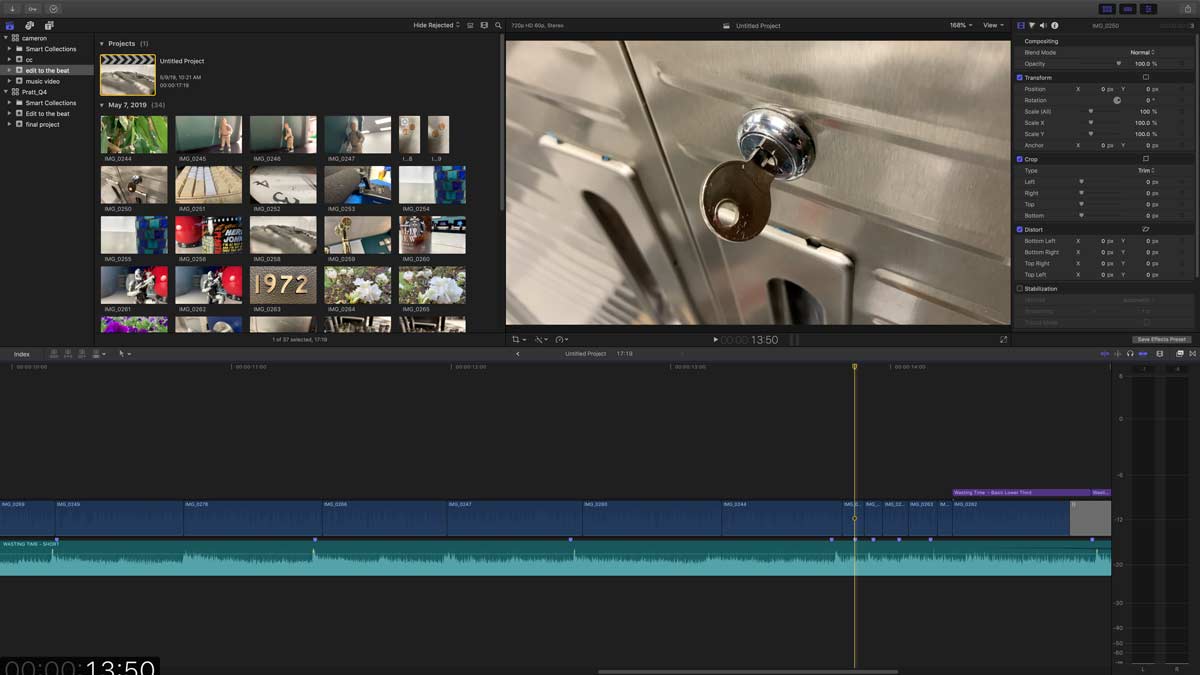Select the Pratt_Q4 library
The height and width of the screenshot is (675, 1200).
36,92
